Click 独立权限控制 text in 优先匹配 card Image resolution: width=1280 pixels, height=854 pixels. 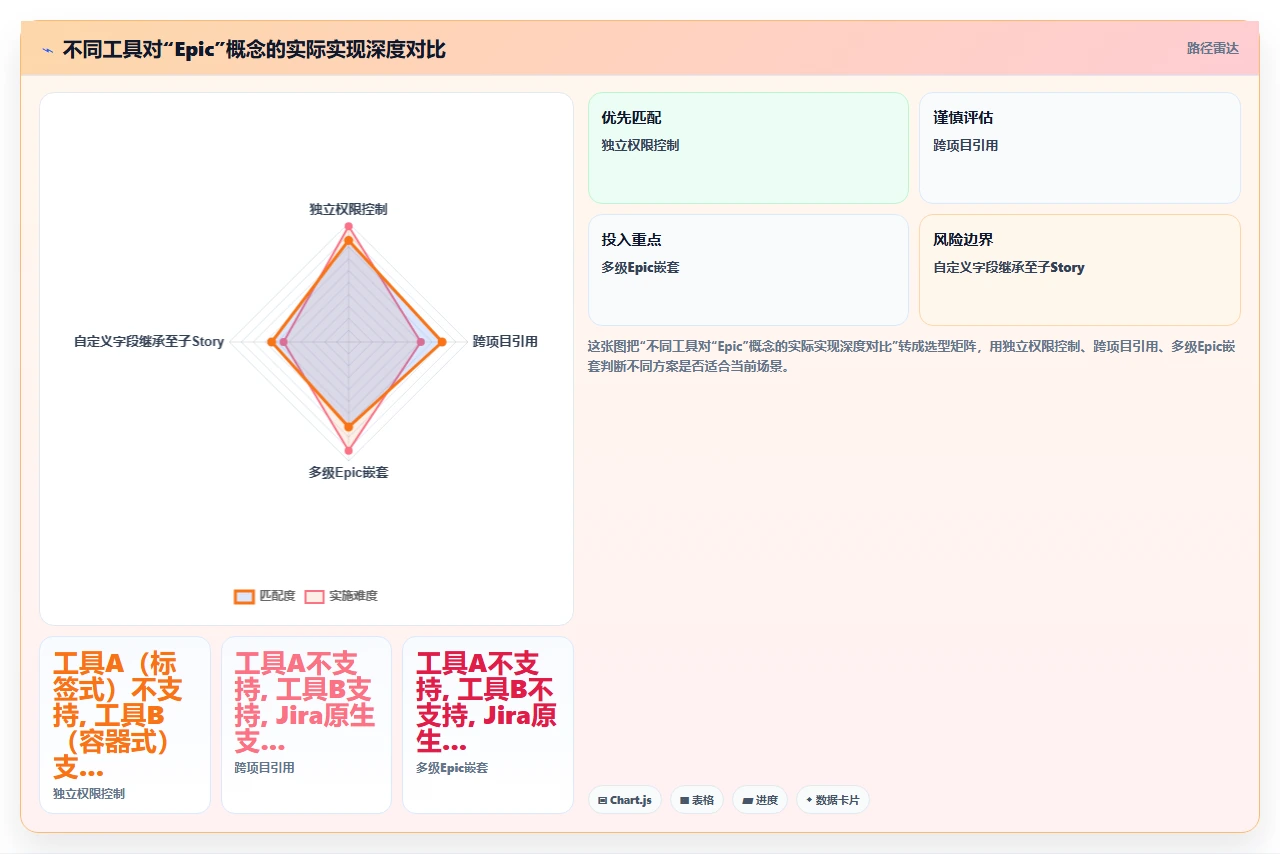(x=640, y=145)
